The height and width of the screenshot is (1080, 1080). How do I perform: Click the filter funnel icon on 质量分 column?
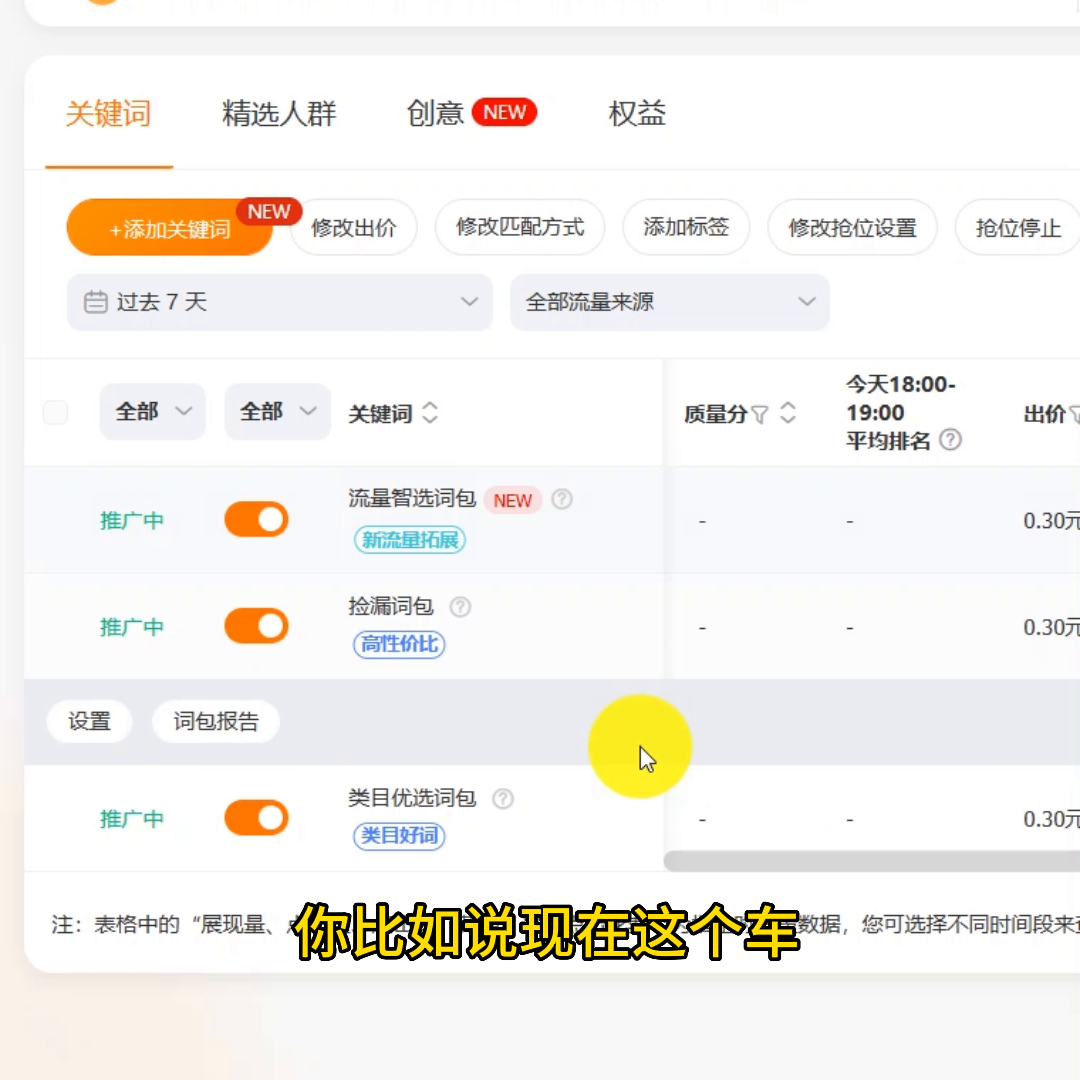click(x=760, y=413)
